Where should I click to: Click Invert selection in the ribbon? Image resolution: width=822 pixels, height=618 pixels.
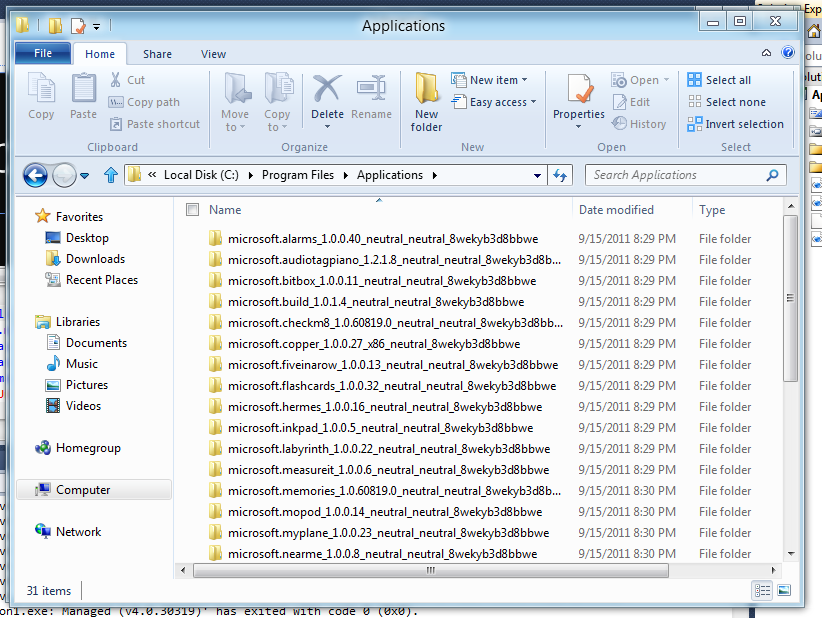[x=736, y=124]
